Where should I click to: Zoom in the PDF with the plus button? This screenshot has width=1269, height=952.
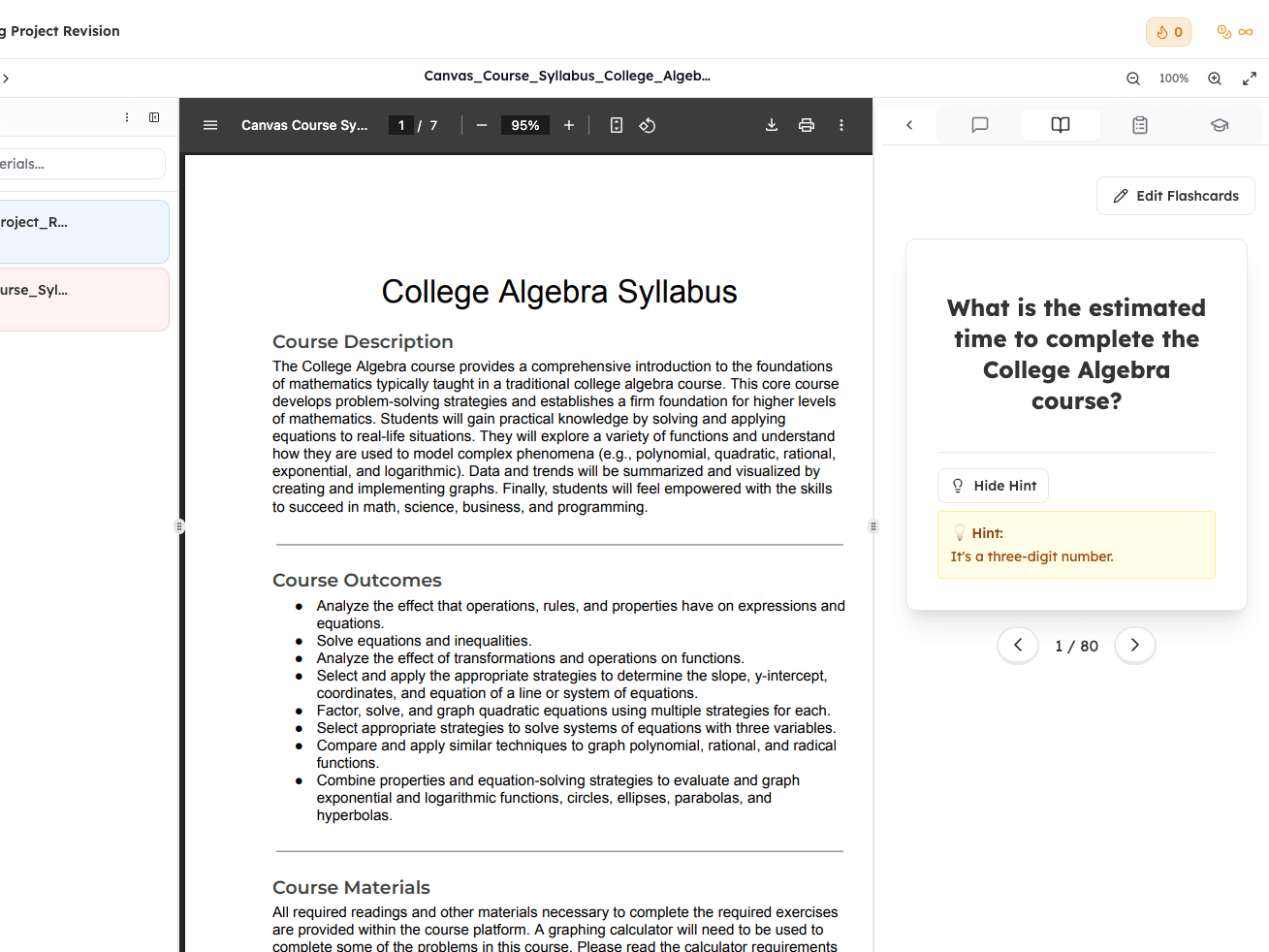click(x=569, y=125)
